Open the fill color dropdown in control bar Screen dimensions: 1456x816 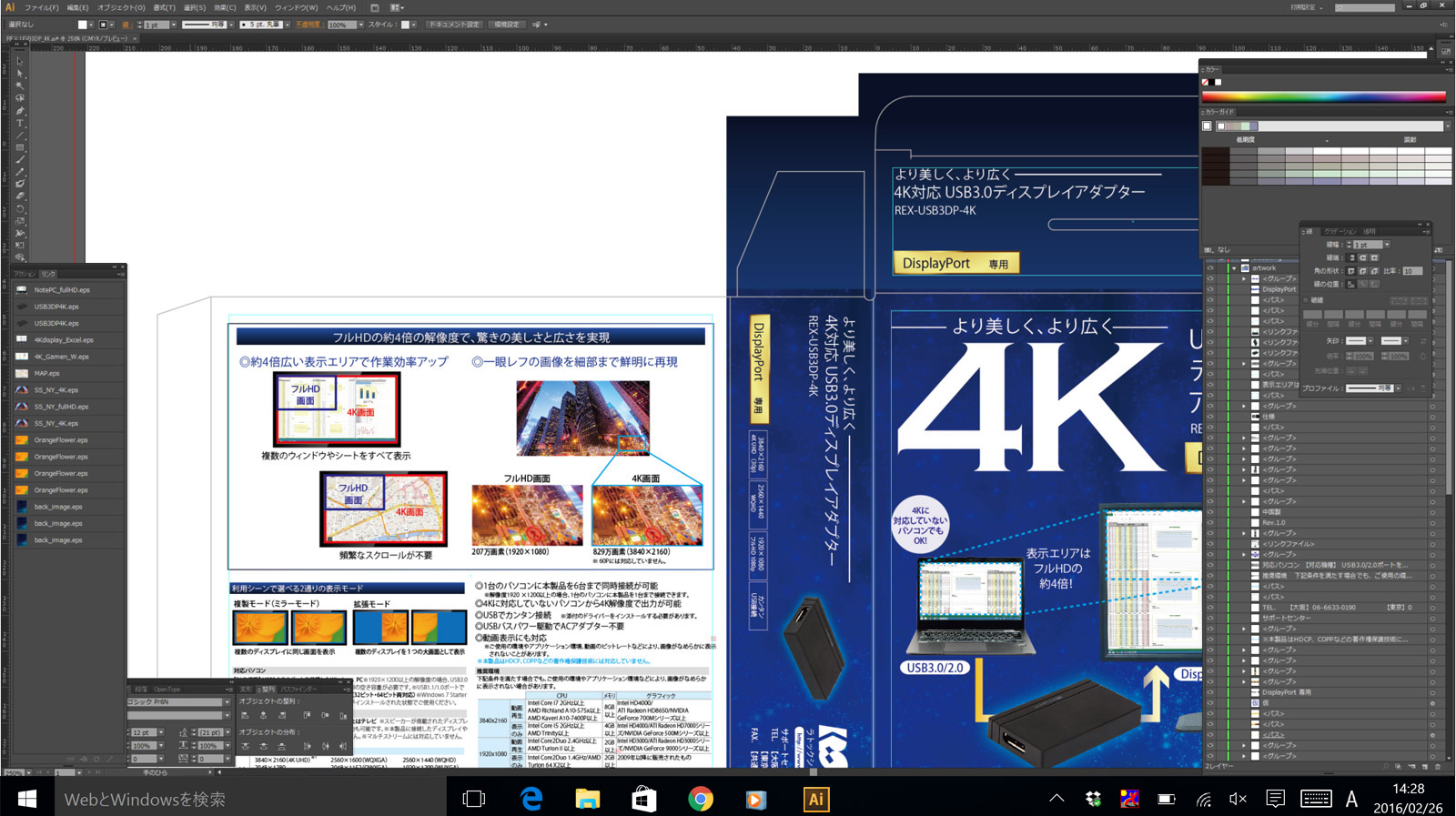[91, 25]
